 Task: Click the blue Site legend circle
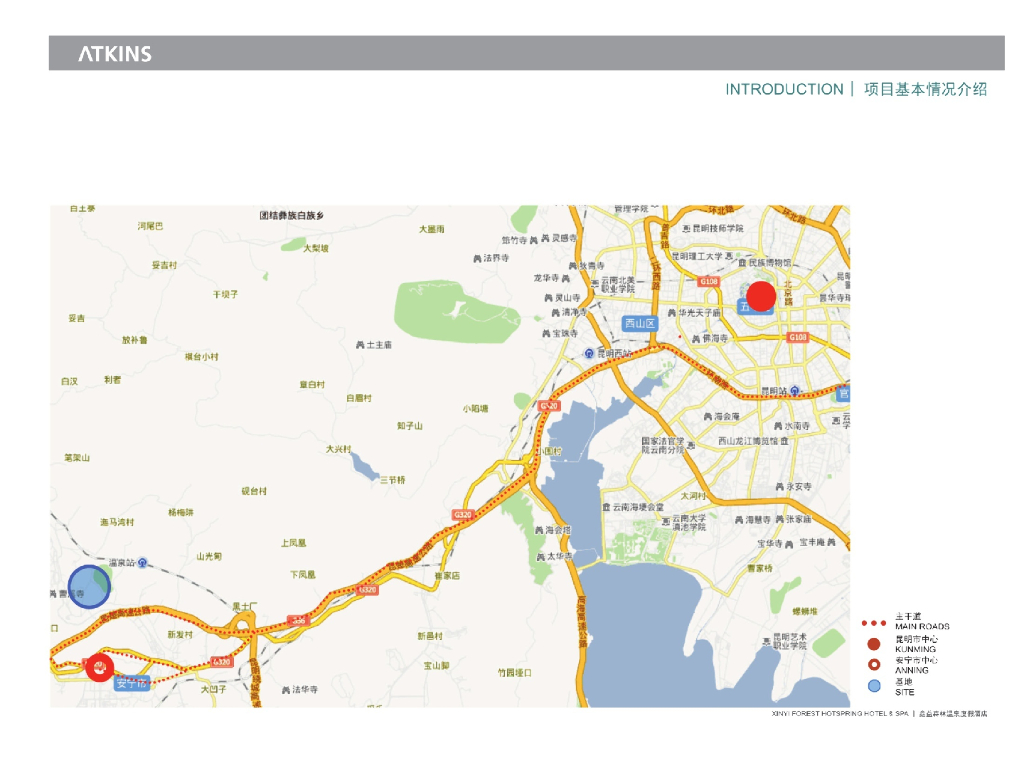[874, 686]
